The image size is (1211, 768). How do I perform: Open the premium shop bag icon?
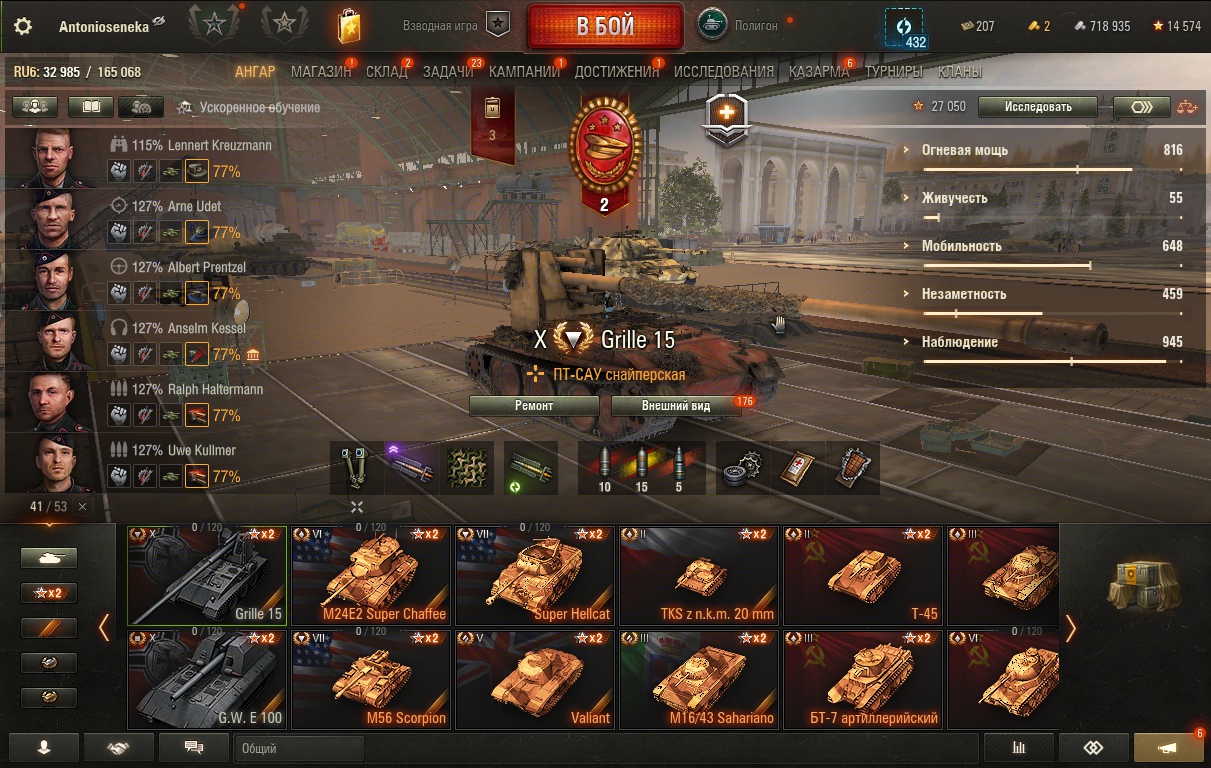point(348,26)
